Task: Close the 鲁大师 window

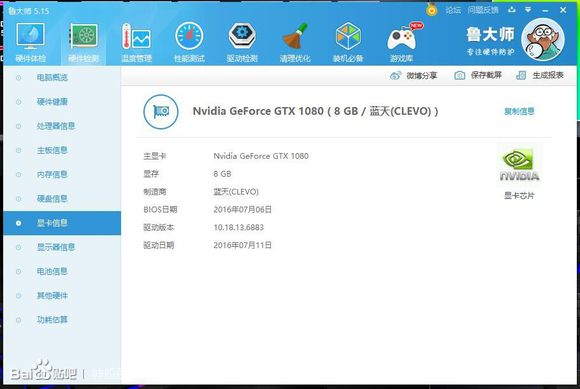Action: point(563,10)
